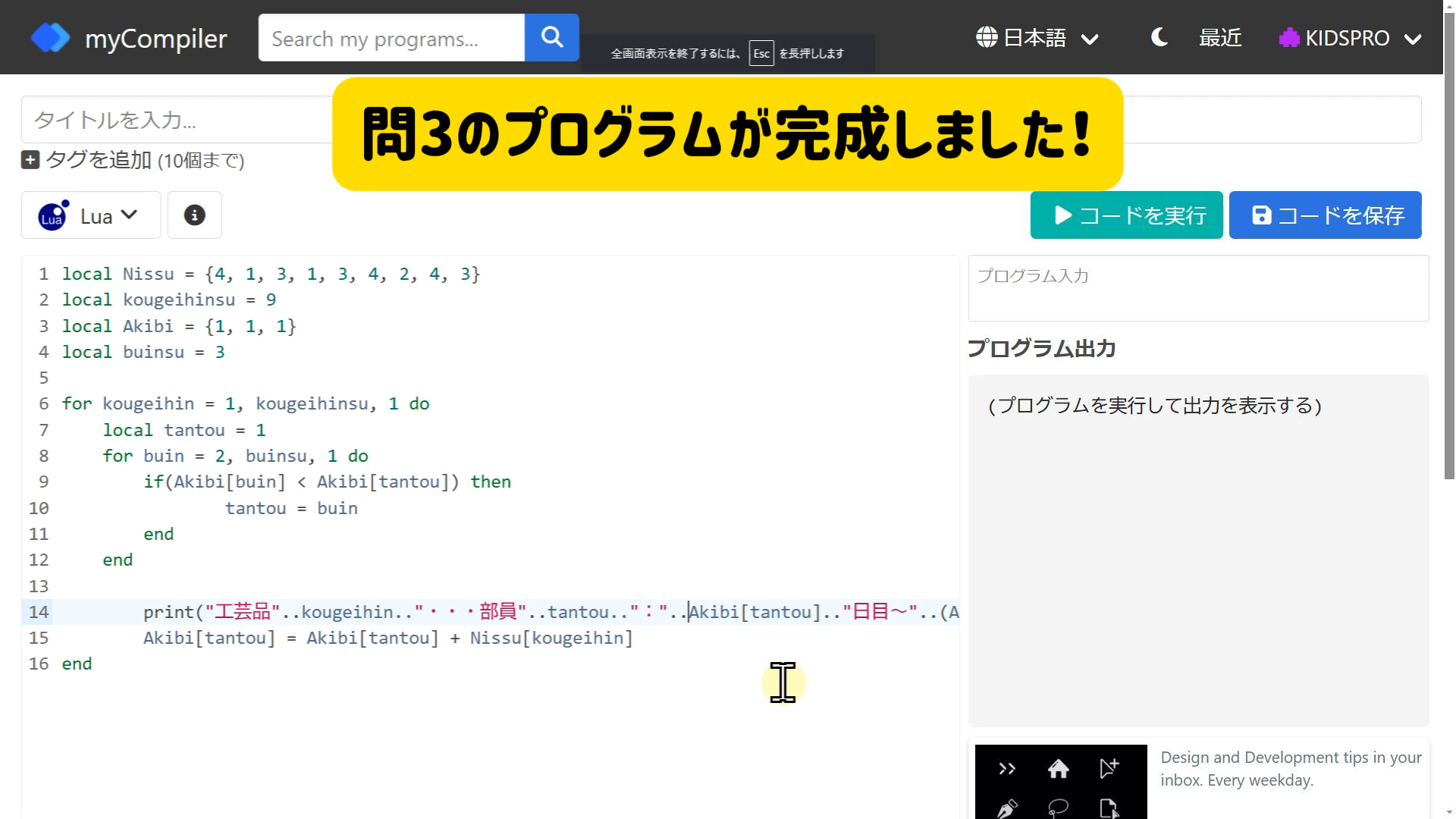This screenshot has width=1456, height=819.
Task: Open the 最近 recent programs menu
Action: 1220,38
